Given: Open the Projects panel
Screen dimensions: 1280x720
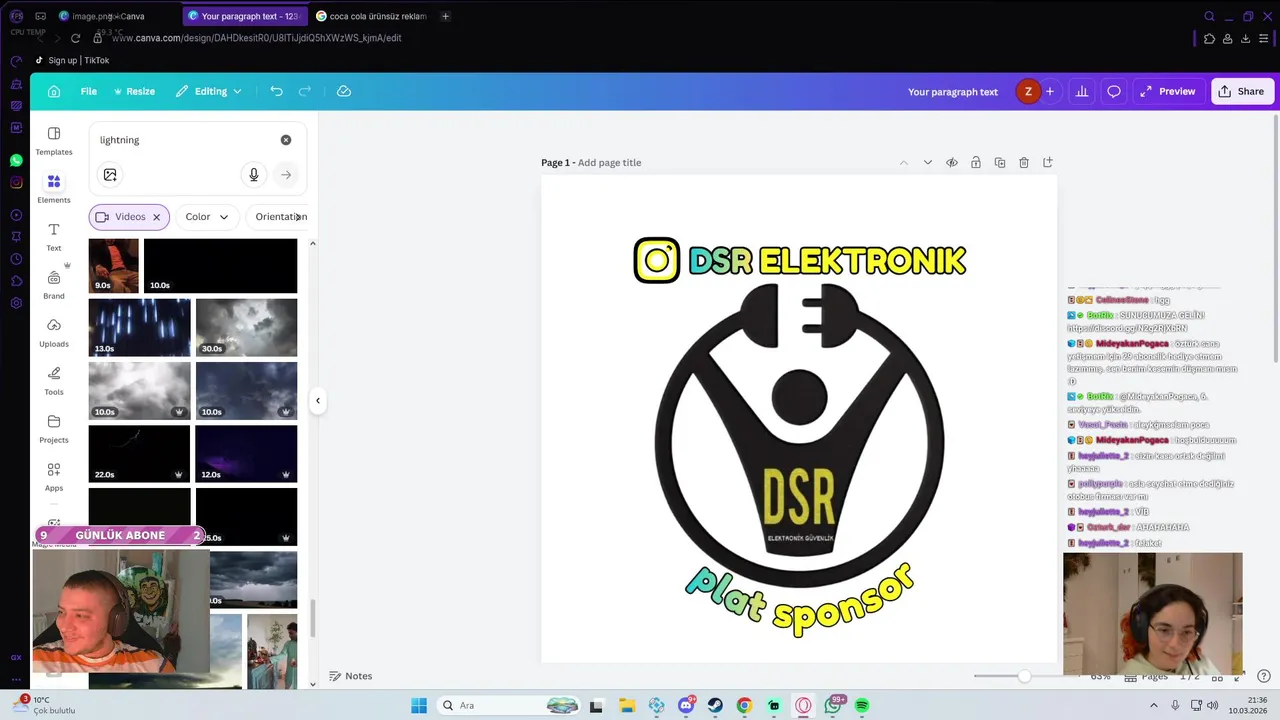Looking at the screenshot, I should tap(54, 428).
